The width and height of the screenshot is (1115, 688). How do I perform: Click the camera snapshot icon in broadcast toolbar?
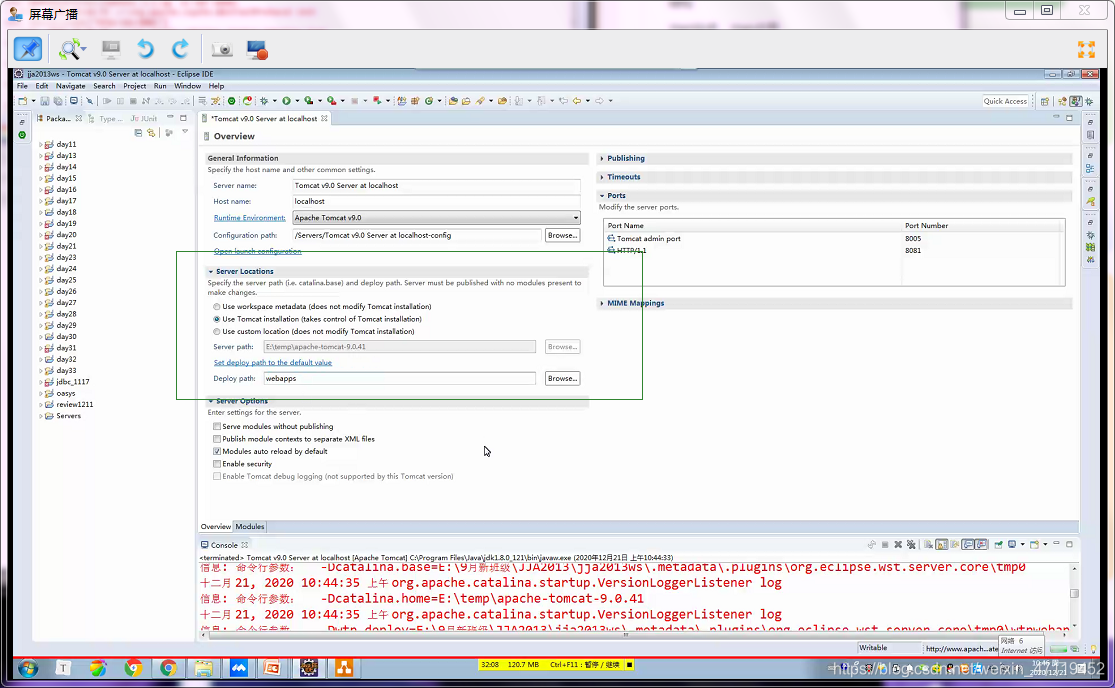[222, 49]
